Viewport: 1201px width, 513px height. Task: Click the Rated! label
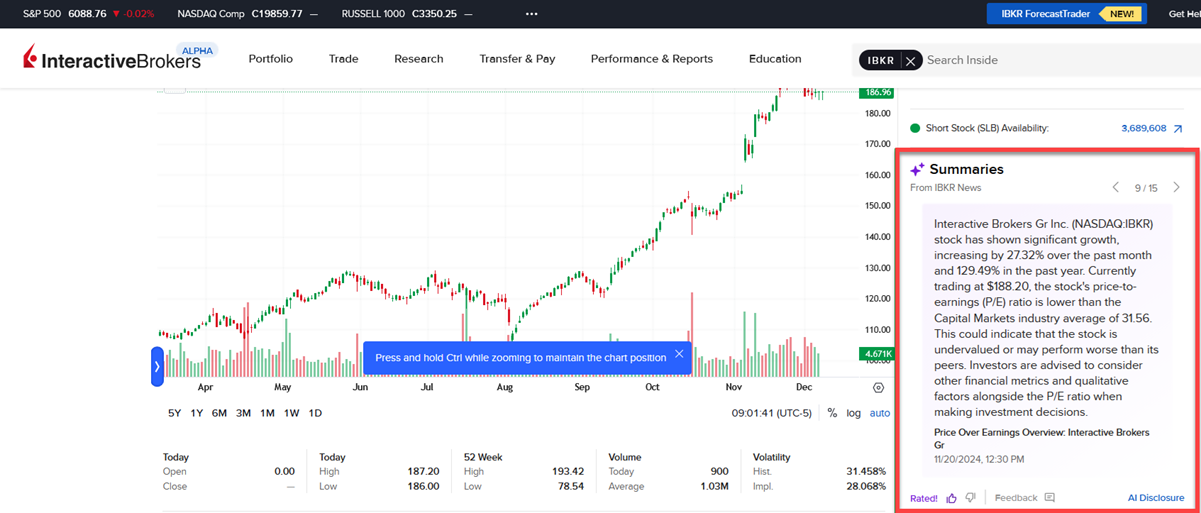point(923,498)
